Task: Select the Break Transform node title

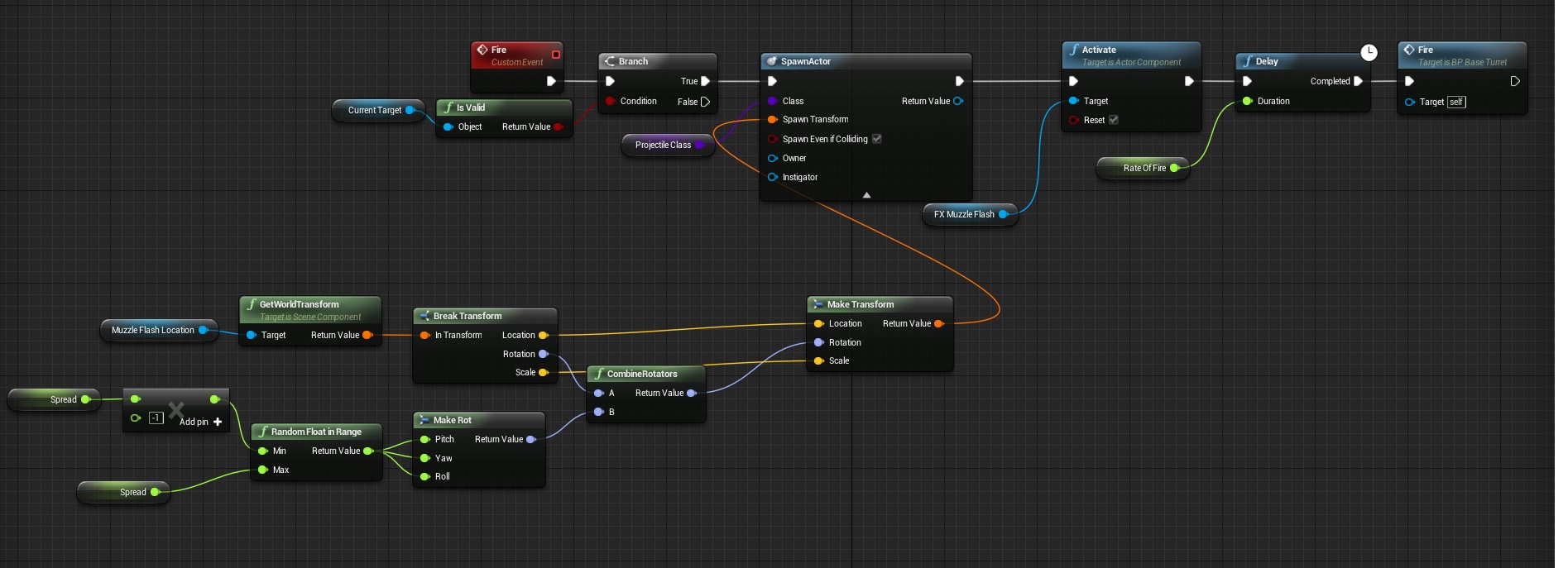Action: (468, 316)
